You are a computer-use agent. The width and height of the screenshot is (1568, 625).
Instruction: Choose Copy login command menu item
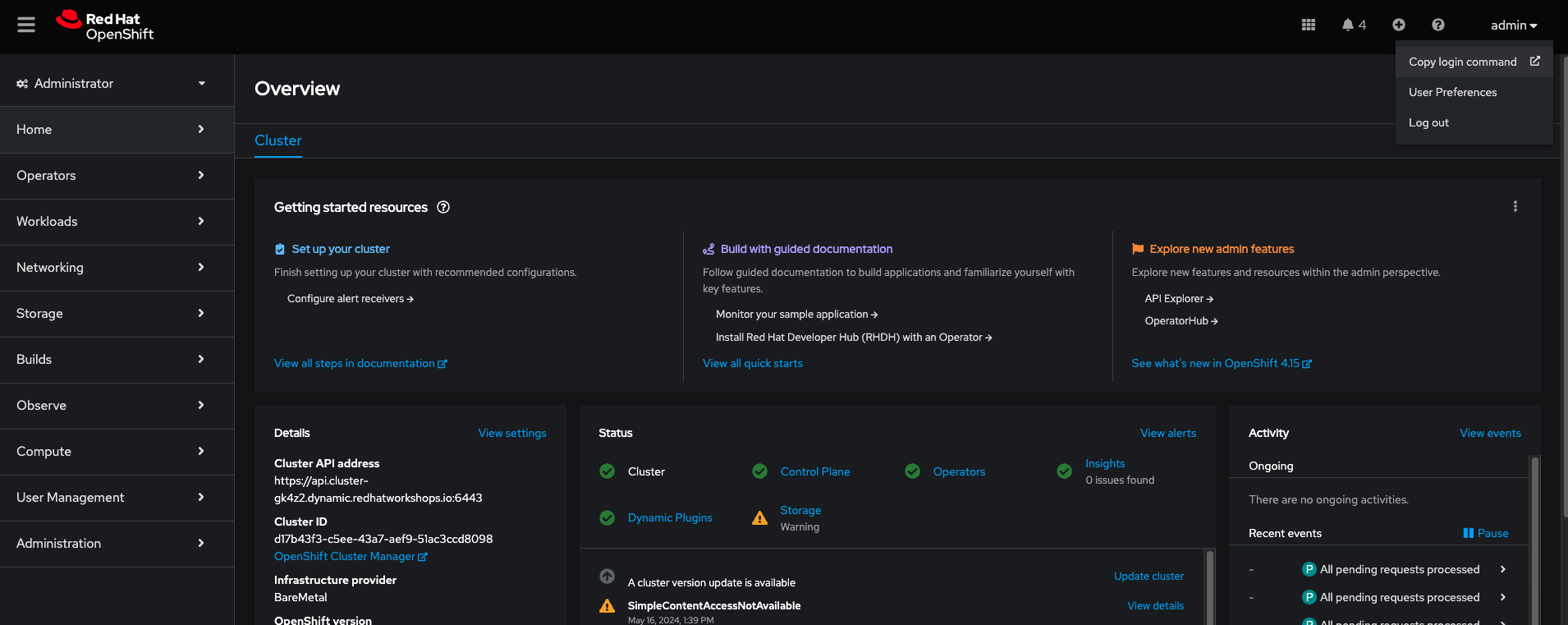coord(1474,62)
